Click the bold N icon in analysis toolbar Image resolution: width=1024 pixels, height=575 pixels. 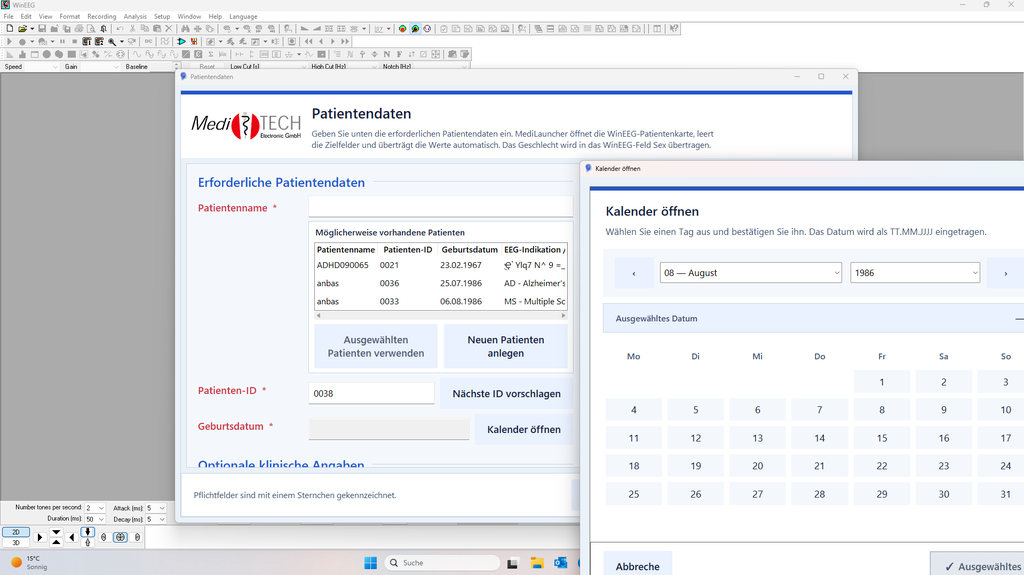click(x=387, y=54)
